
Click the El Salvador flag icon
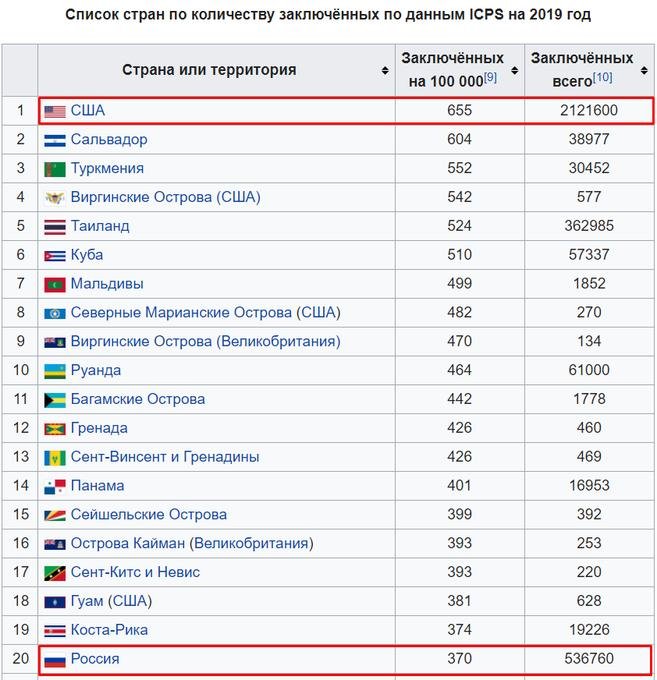coord(55,140)
